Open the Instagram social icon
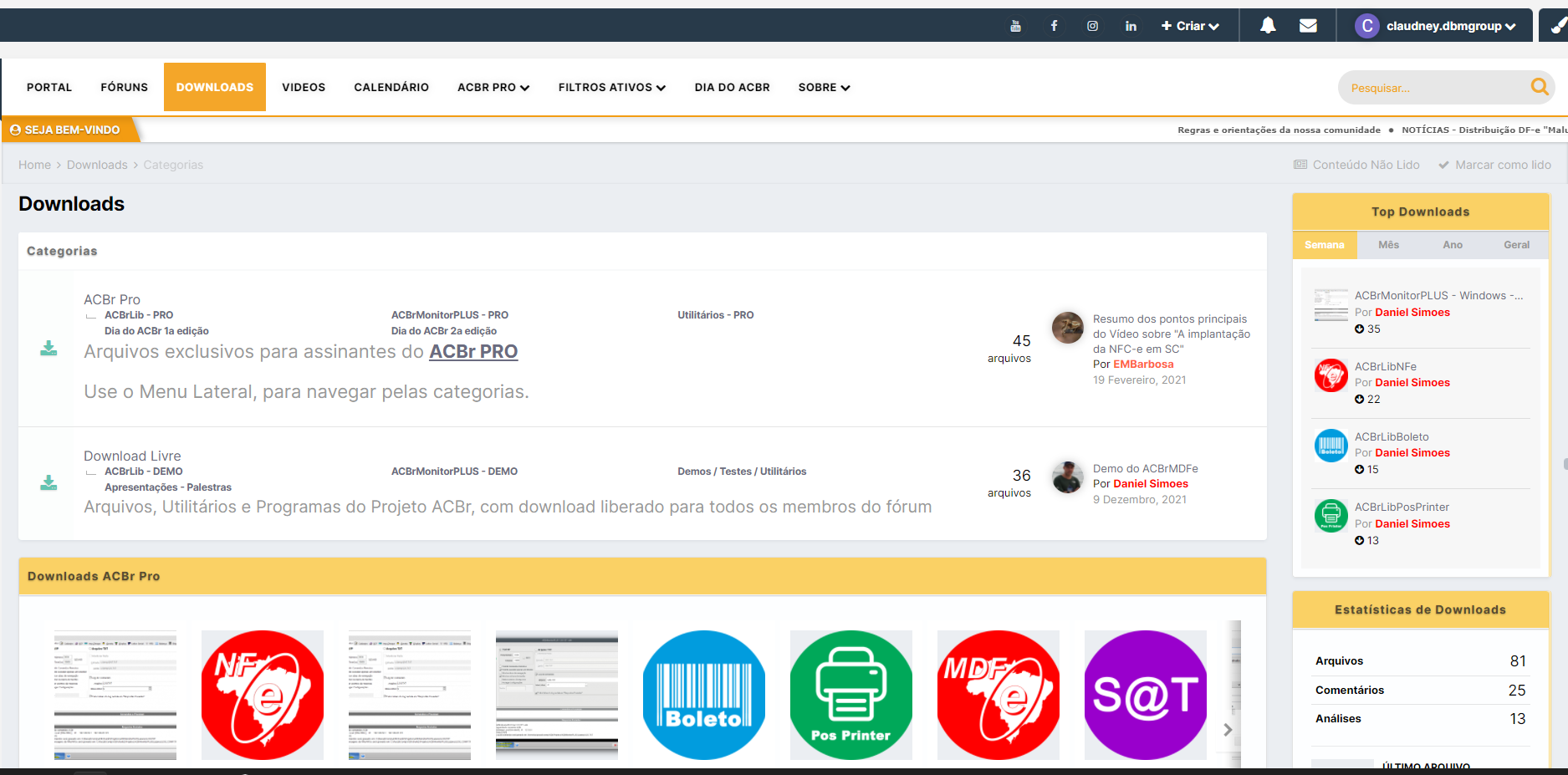The width and height of the screenshot is (1568, 775). tap(1092, 26)
